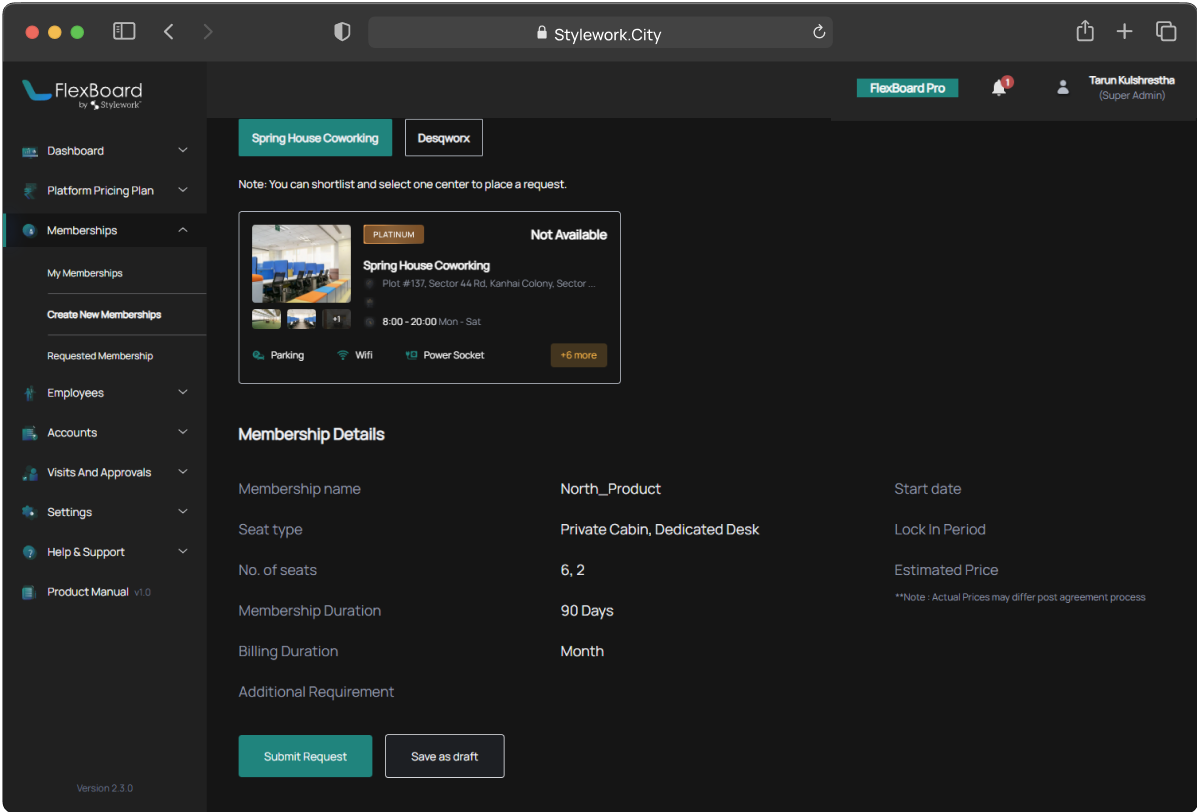Show the +6 more amenities

click(x=579, y=356)
